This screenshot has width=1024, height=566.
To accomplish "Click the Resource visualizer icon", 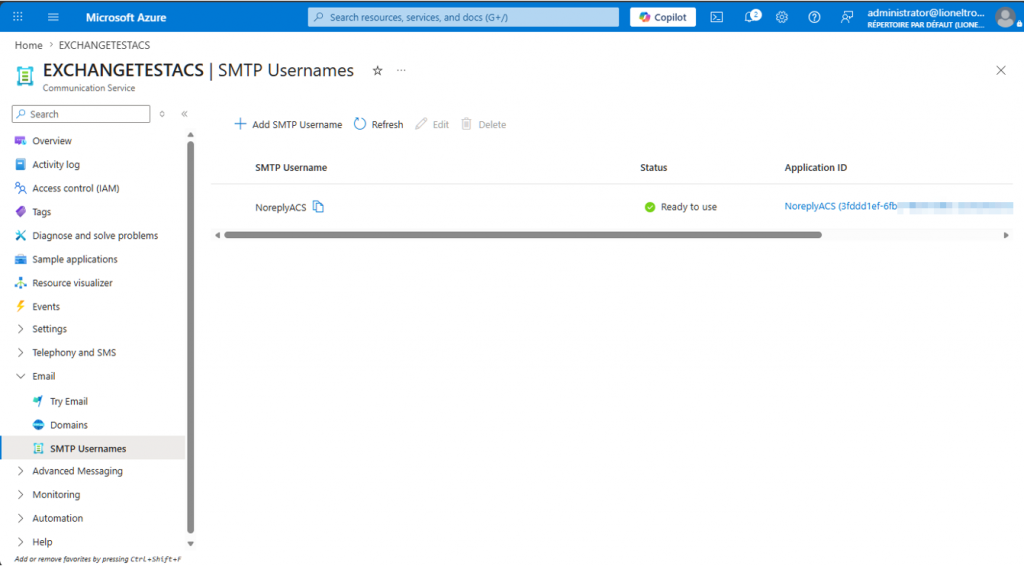I will tap(20, 283).
